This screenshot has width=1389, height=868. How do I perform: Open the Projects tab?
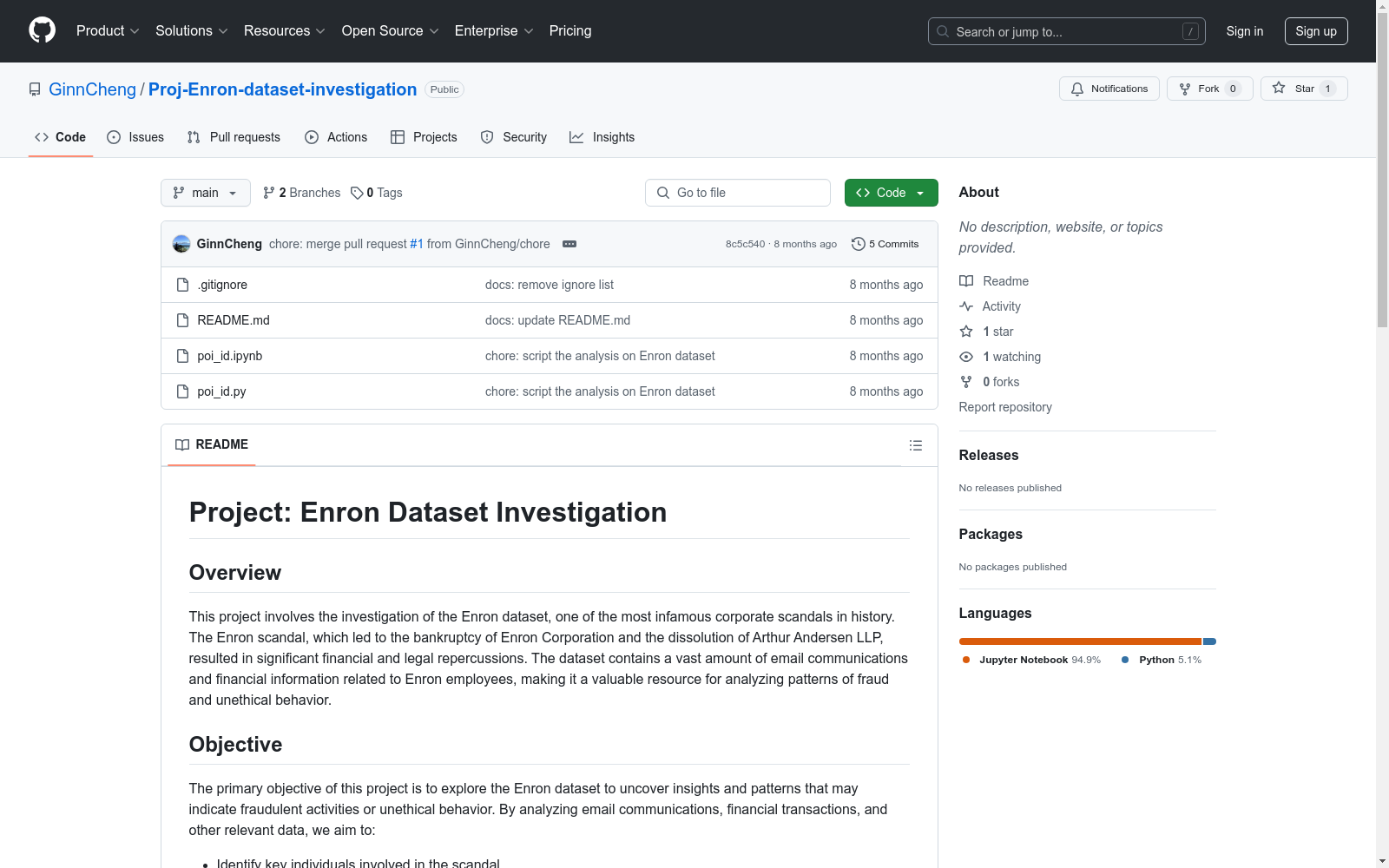[424, 137]
